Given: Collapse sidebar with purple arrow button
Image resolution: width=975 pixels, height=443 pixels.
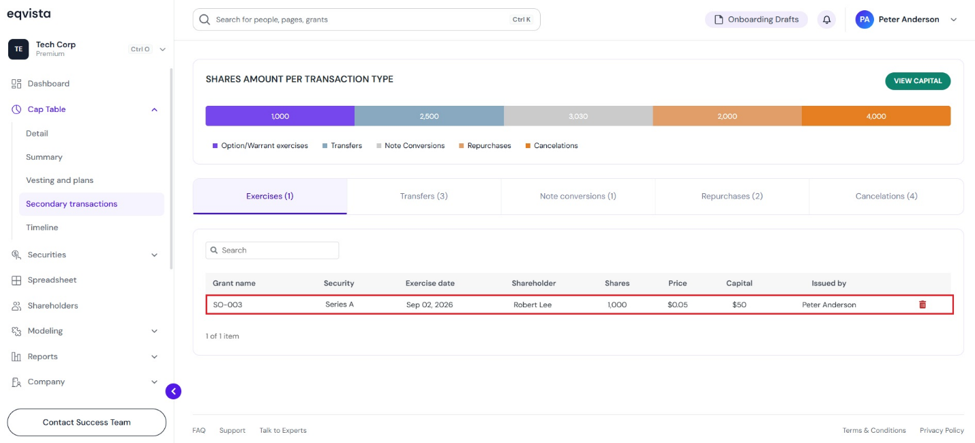Looking at the screenshot, I should click(173, 391).
